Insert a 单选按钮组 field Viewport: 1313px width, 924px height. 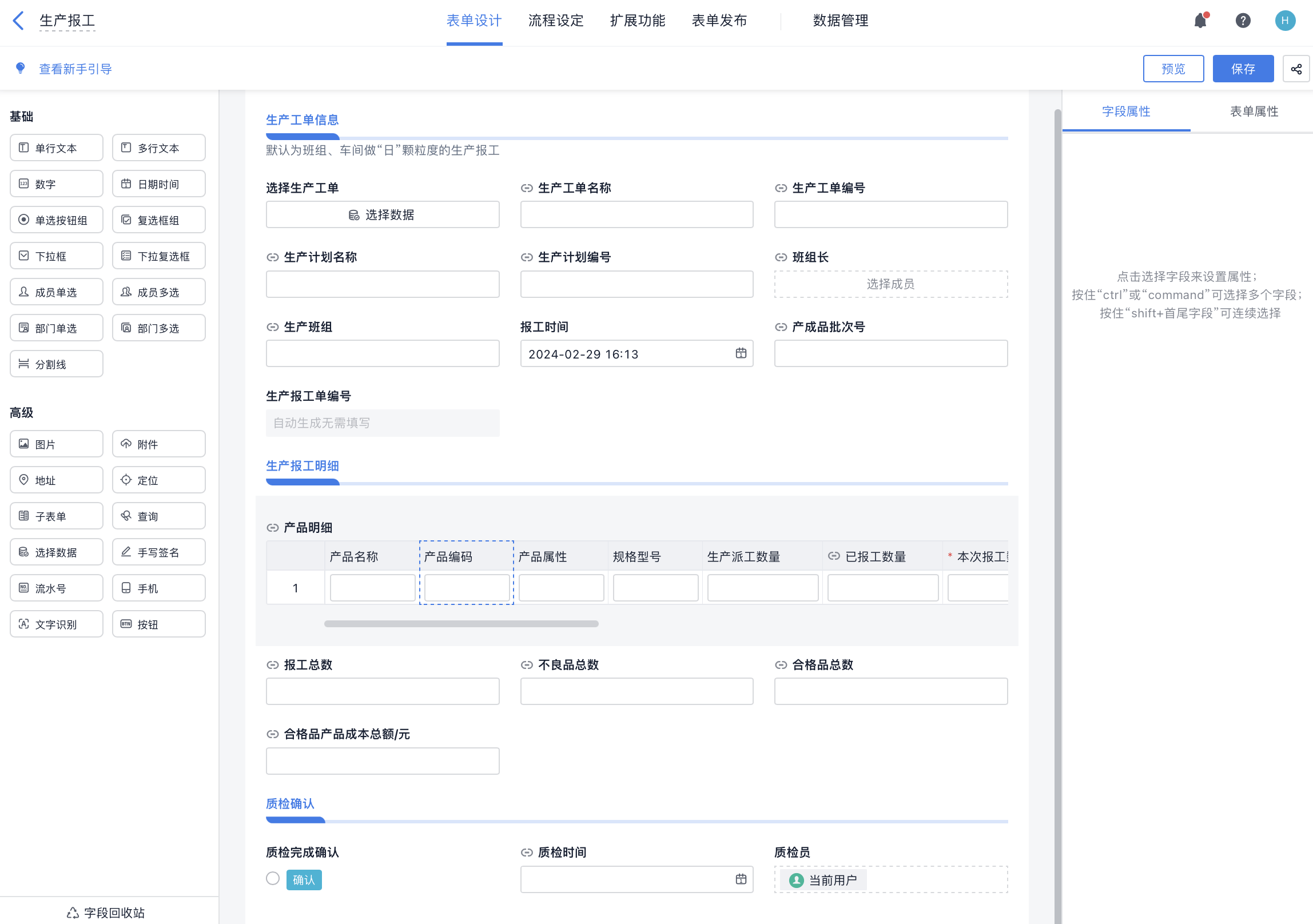coord(55,219)
